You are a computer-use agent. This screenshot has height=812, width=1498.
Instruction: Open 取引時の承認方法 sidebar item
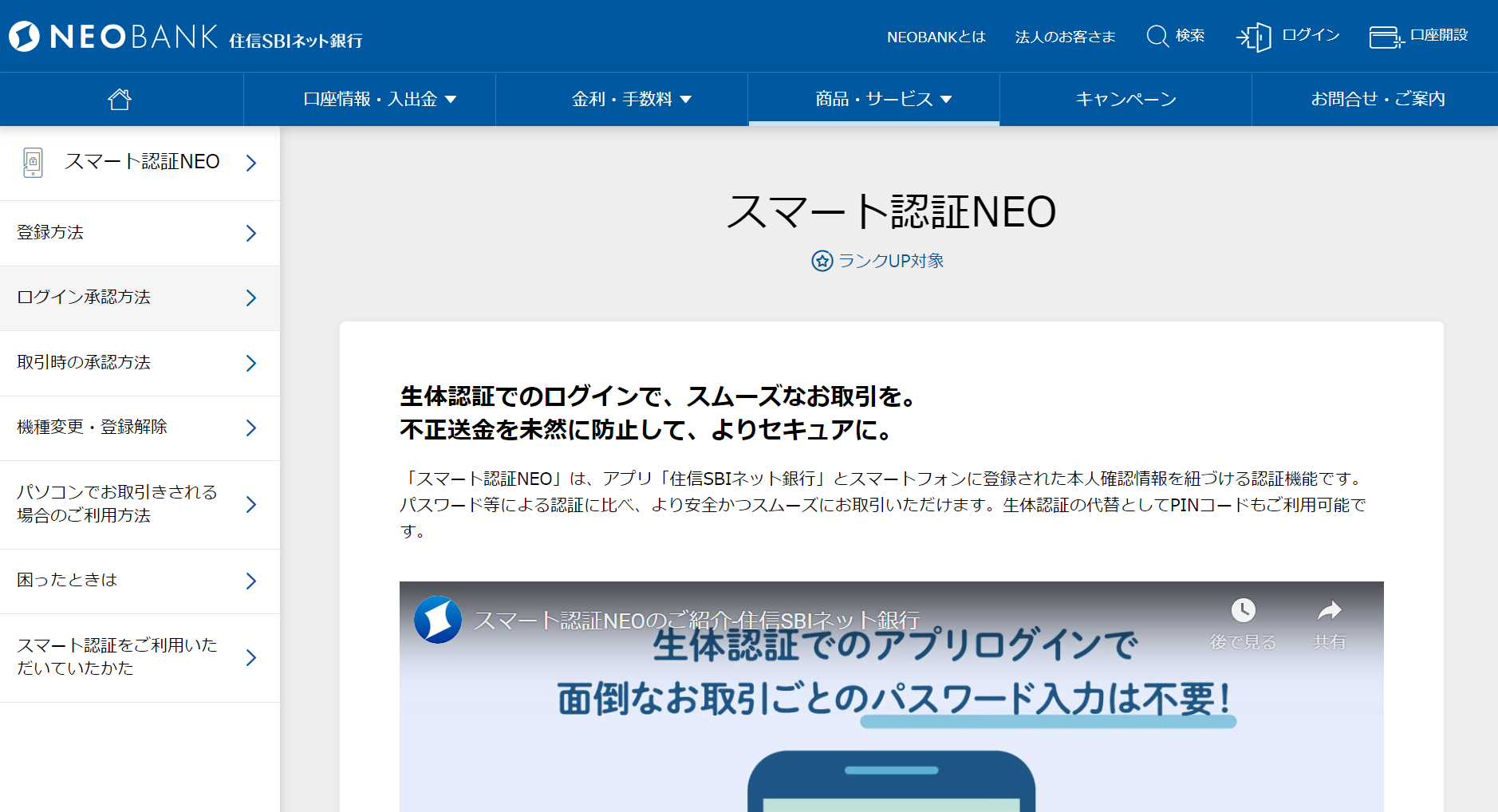[x=140, y=363]
